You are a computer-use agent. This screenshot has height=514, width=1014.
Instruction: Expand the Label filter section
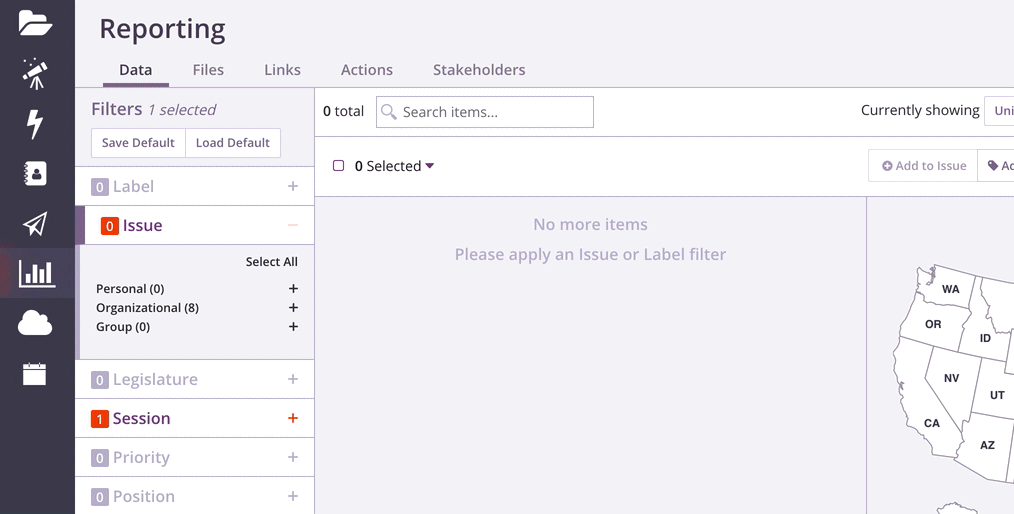(x=293, y=186)
